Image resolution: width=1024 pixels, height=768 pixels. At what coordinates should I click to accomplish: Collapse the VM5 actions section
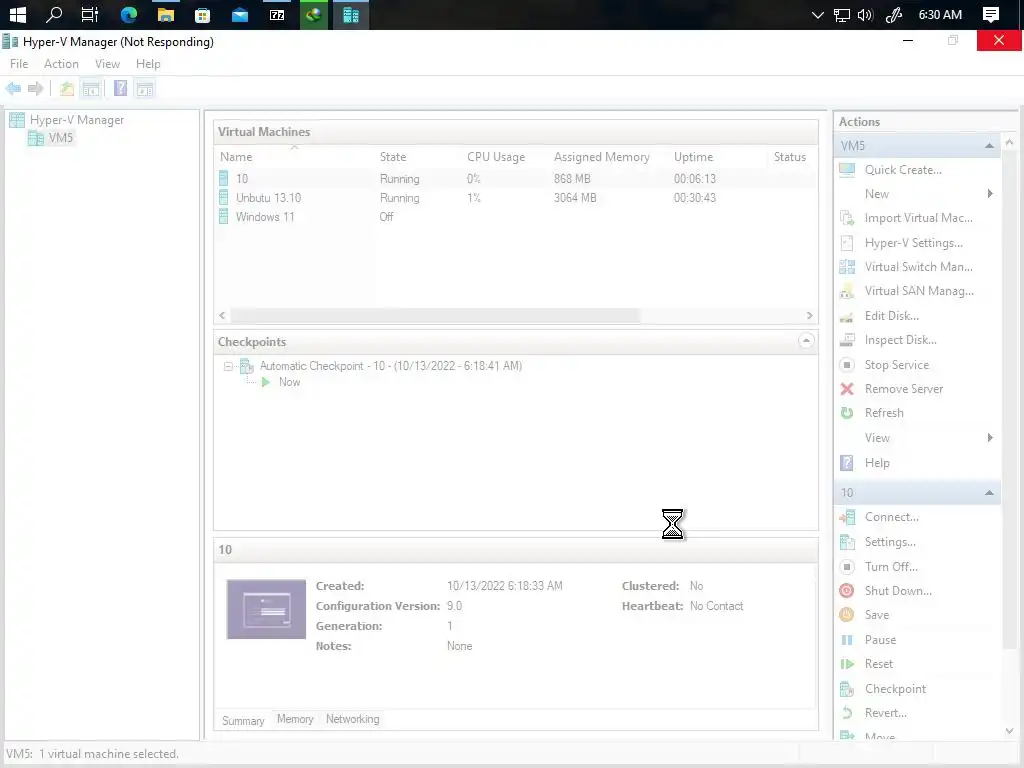click(x=989, y=146)
